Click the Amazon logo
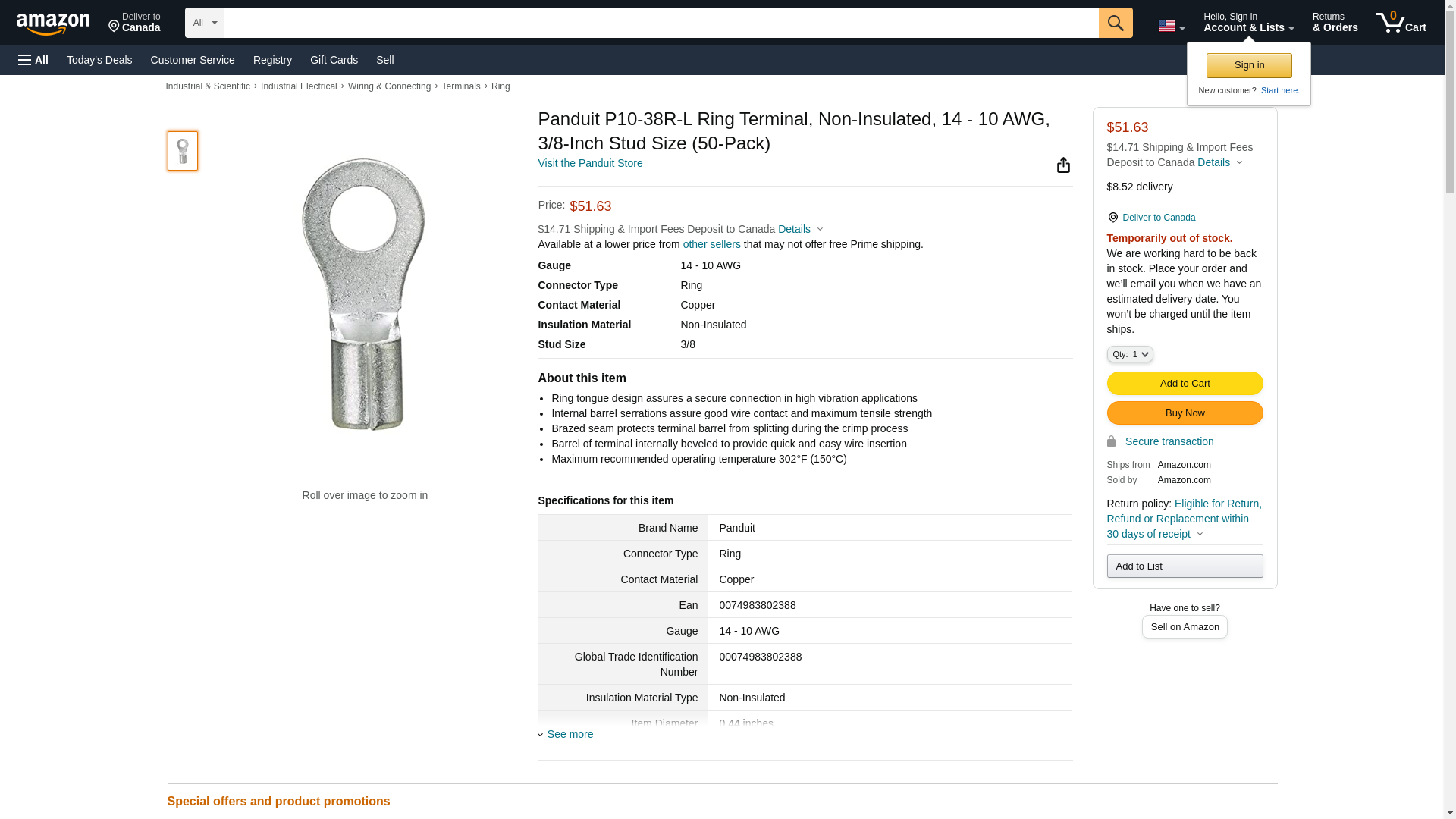The image size is (1456, 819). (53, 24)
